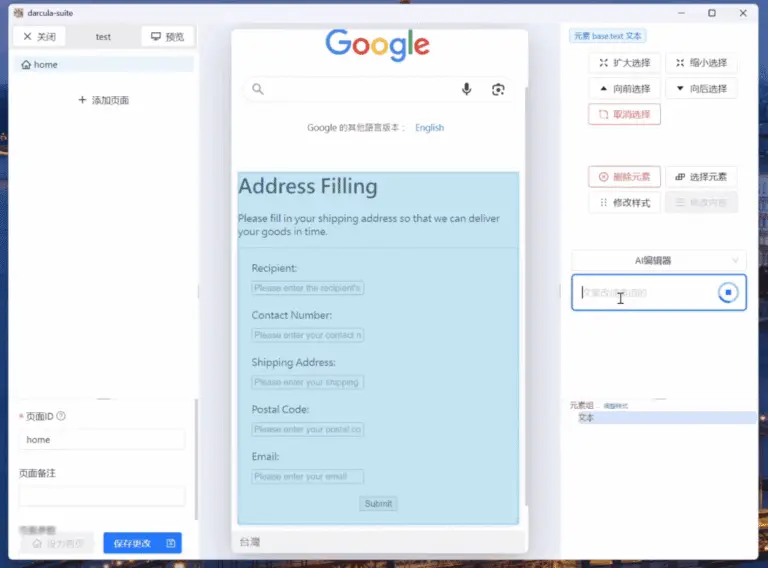Screen dimensions: 768x568
Task: Click the microphone voice search icon
Action: [x=466, y=89]
